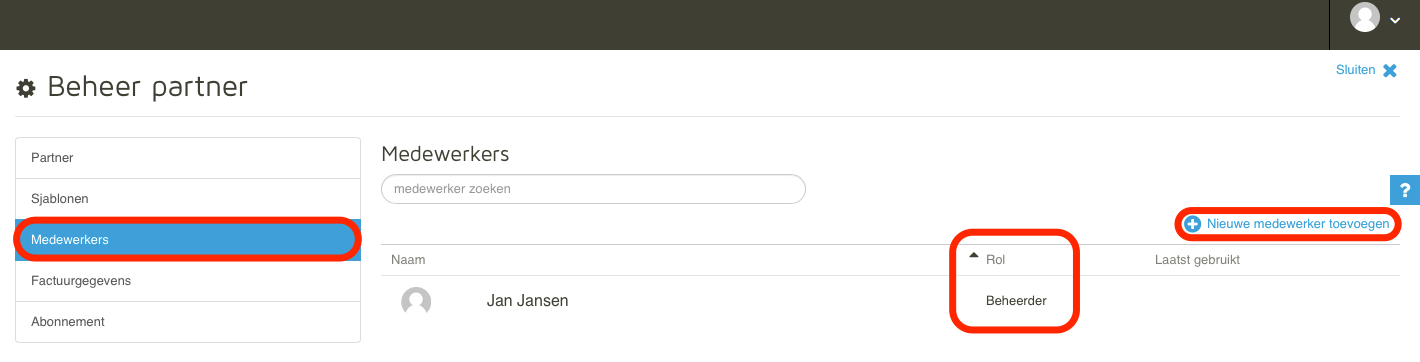This screenshot has width=1420, height=362.
Task: Select the Medewerkers menu item
Action: [188, 240]
